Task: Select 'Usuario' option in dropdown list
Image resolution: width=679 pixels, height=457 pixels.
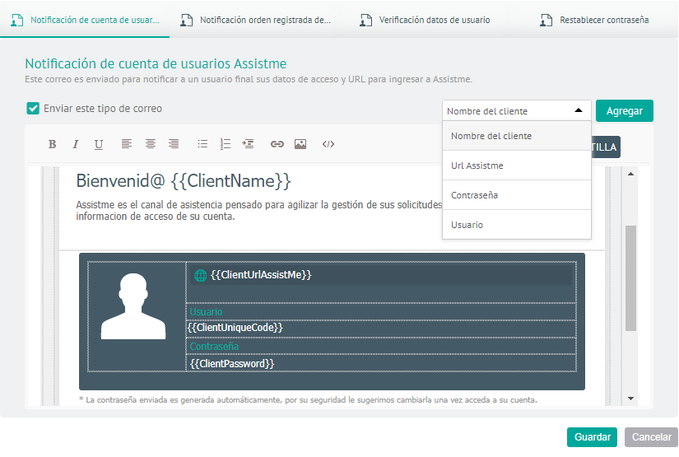Action: click(x=517, y=225)
